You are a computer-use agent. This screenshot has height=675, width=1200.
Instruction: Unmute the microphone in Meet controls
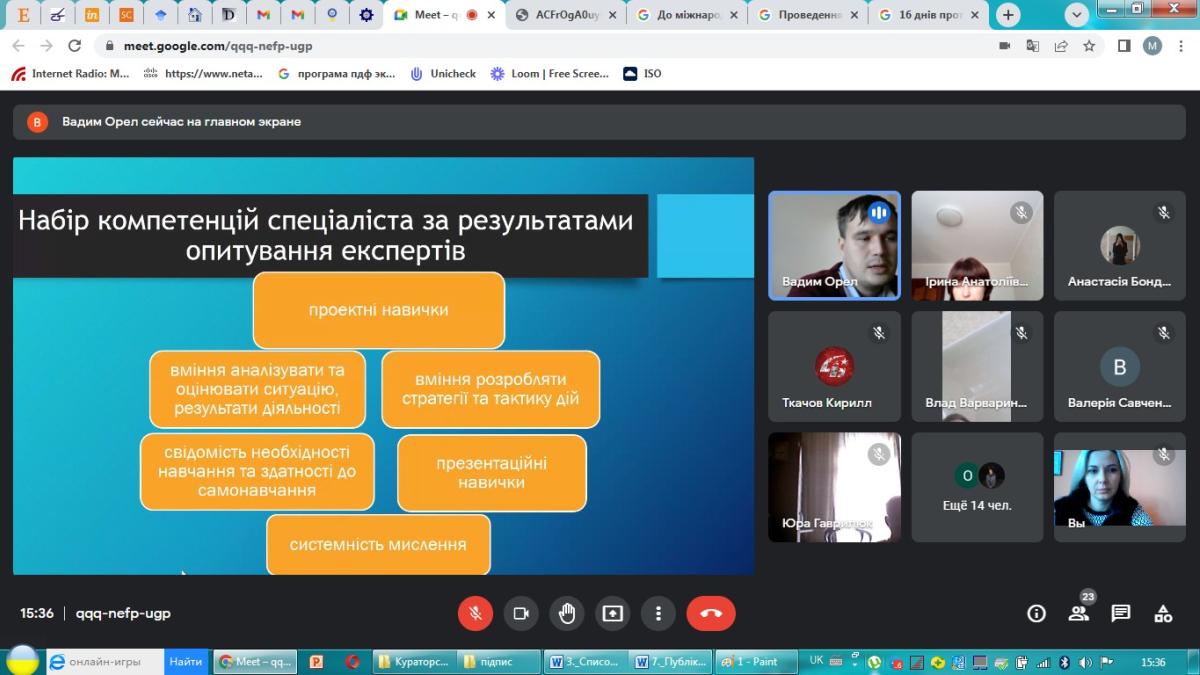(475, 613)
